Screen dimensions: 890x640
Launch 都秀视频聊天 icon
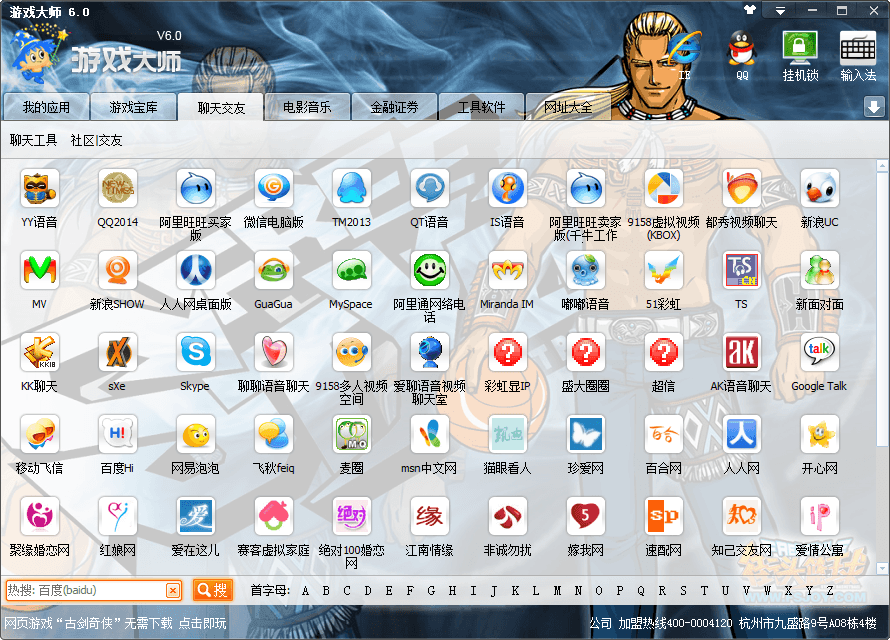pos(742,188)
